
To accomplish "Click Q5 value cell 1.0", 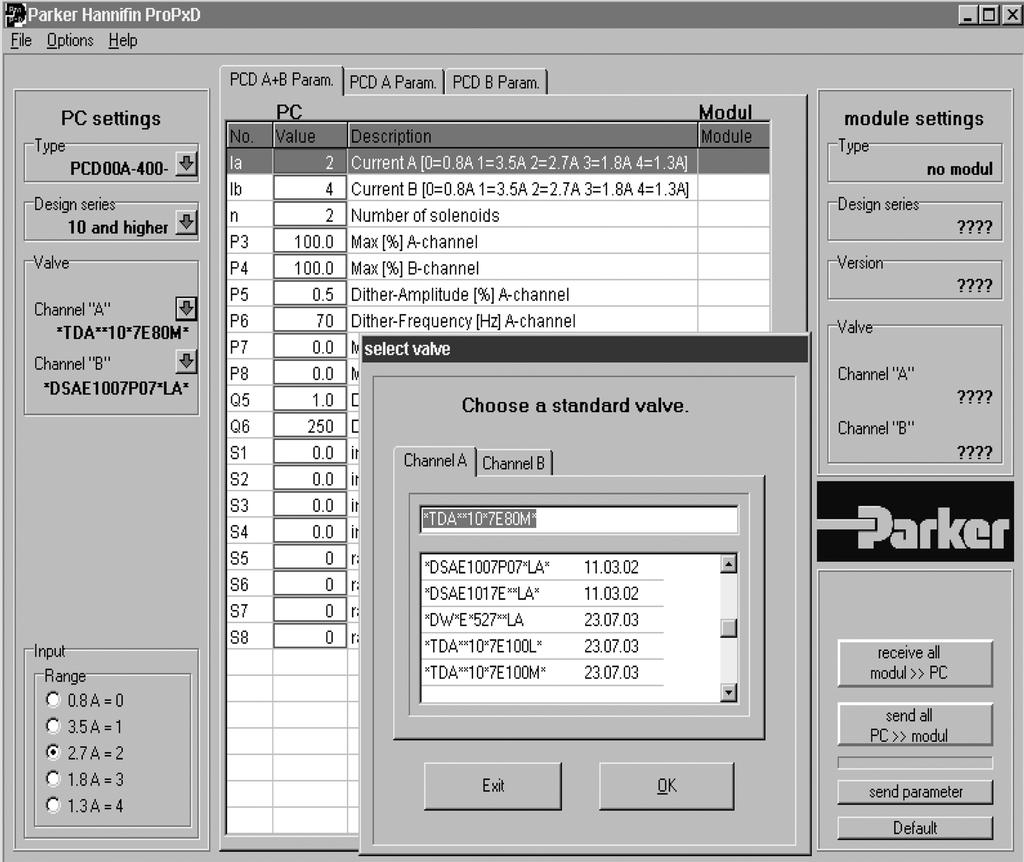I will (310, 400).
